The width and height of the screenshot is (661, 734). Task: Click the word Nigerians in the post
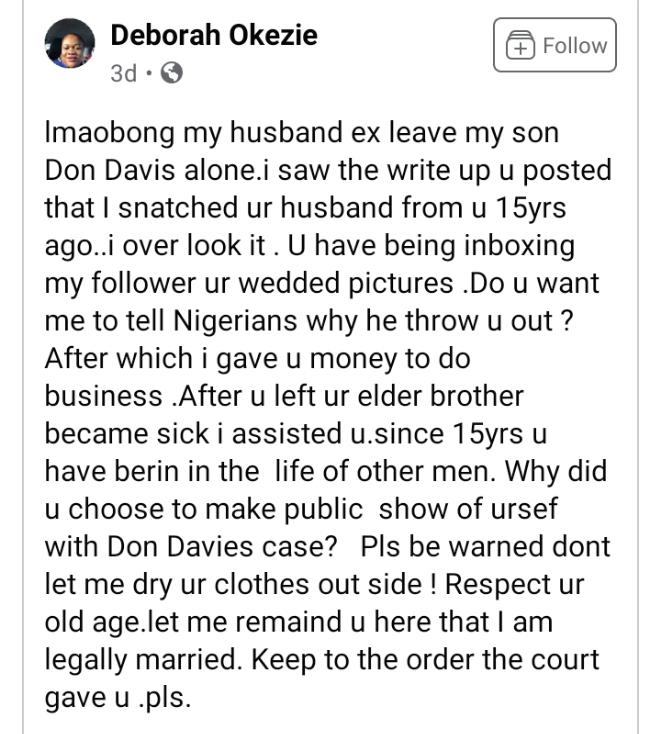point(235,321)
